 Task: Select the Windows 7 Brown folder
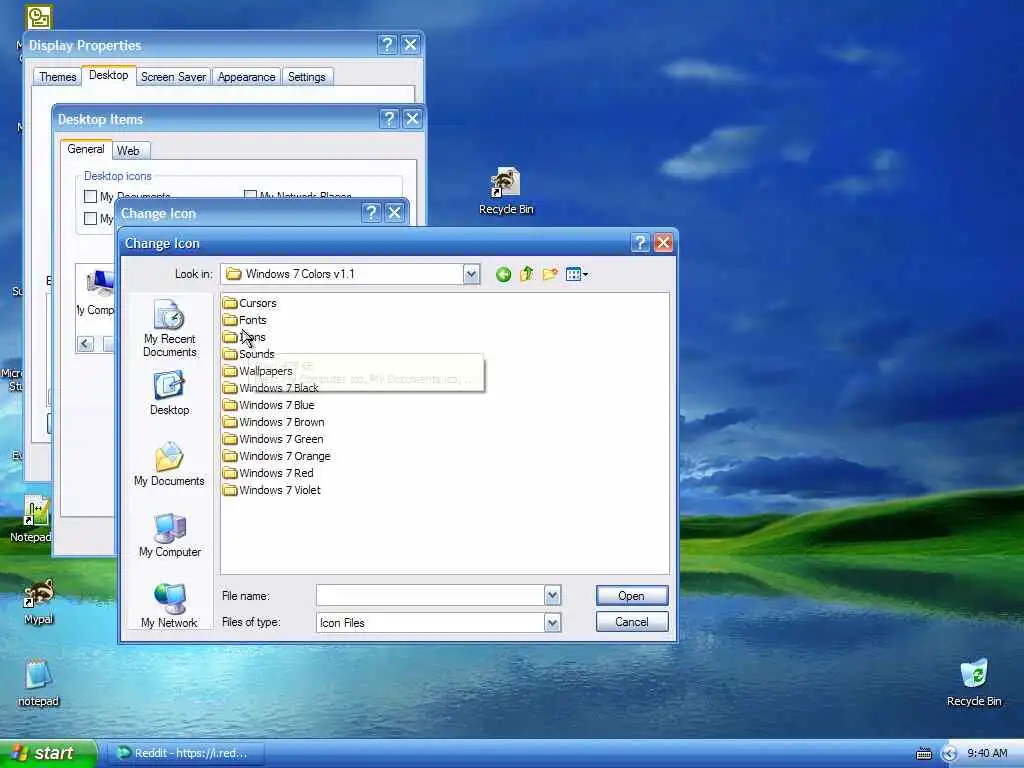[274, 422]
